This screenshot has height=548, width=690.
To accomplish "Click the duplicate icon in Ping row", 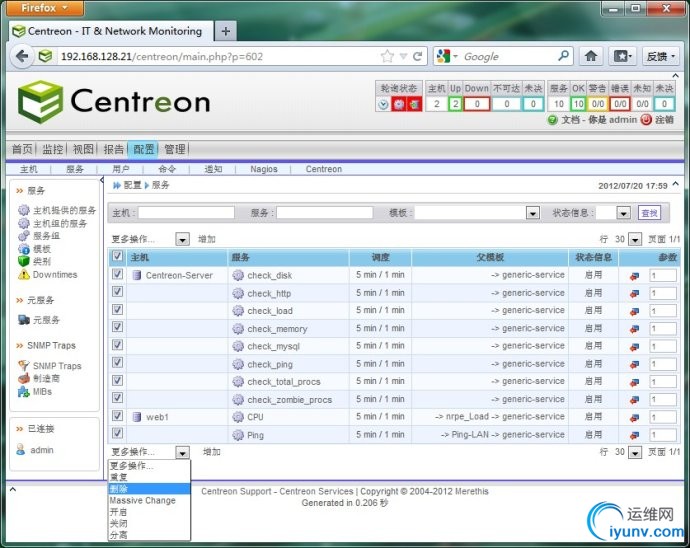I will click(634, 435).
